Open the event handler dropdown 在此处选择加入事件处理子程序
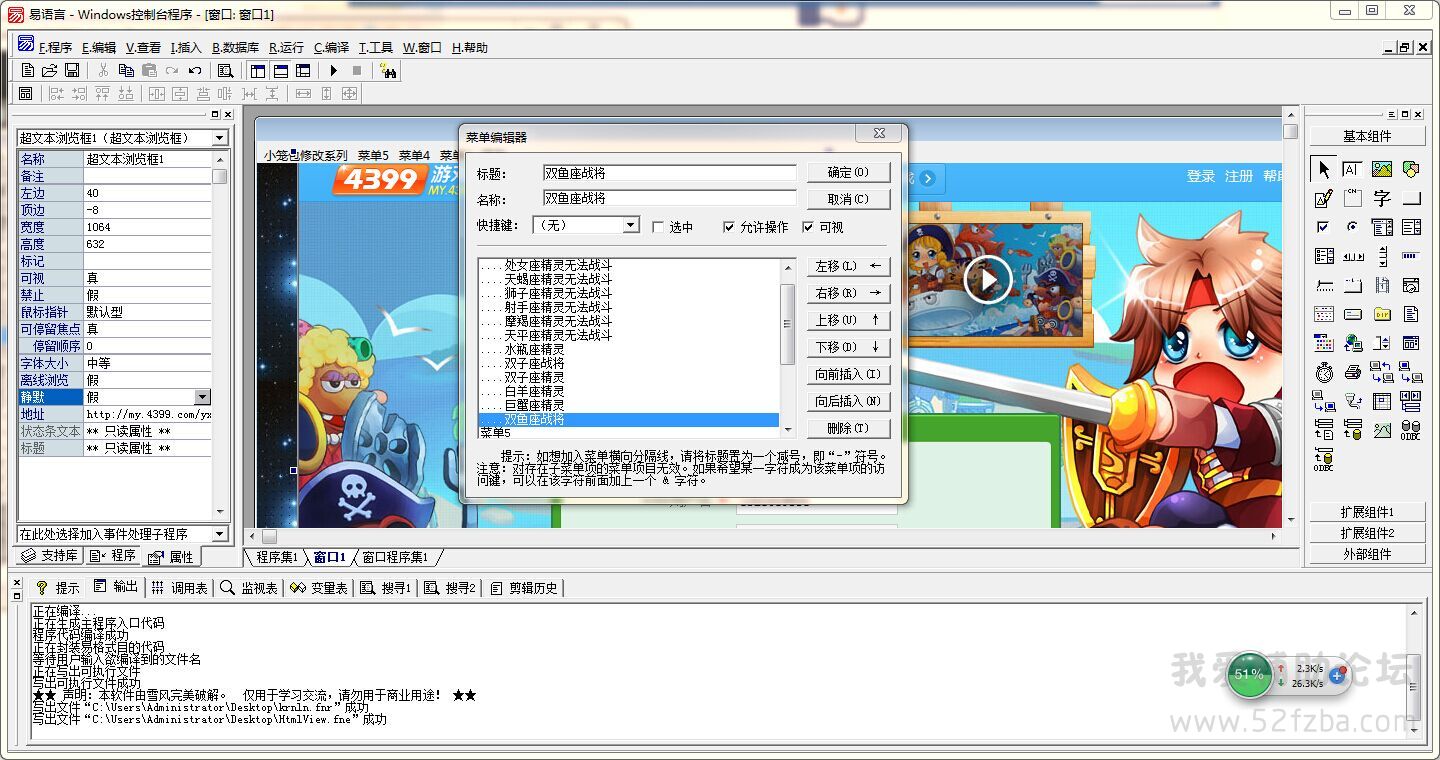1440x760 pixels. [x=220, y=534]
